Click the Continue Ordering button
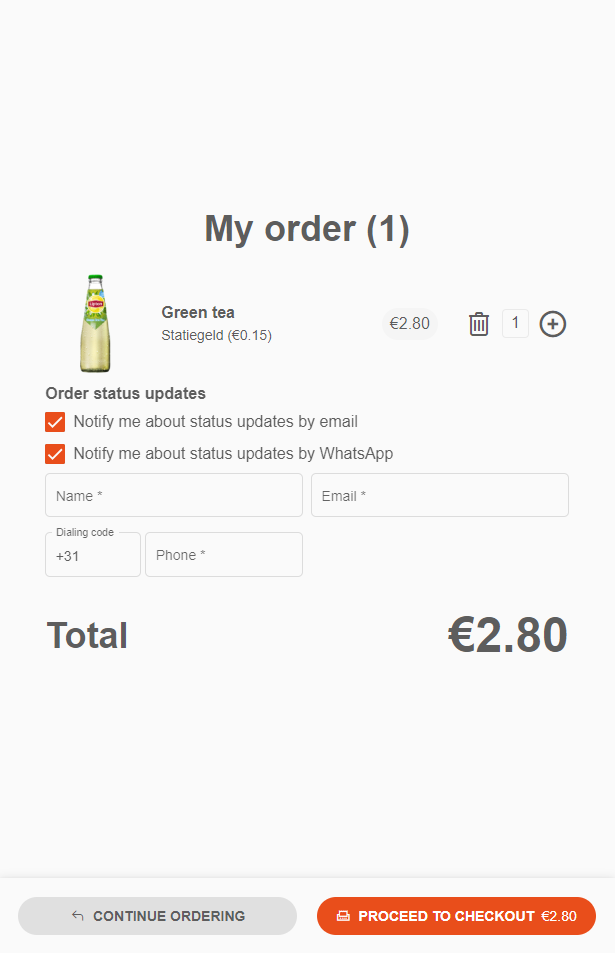The image size is (615, 953). pyautogui.click(x=157, y=916)
